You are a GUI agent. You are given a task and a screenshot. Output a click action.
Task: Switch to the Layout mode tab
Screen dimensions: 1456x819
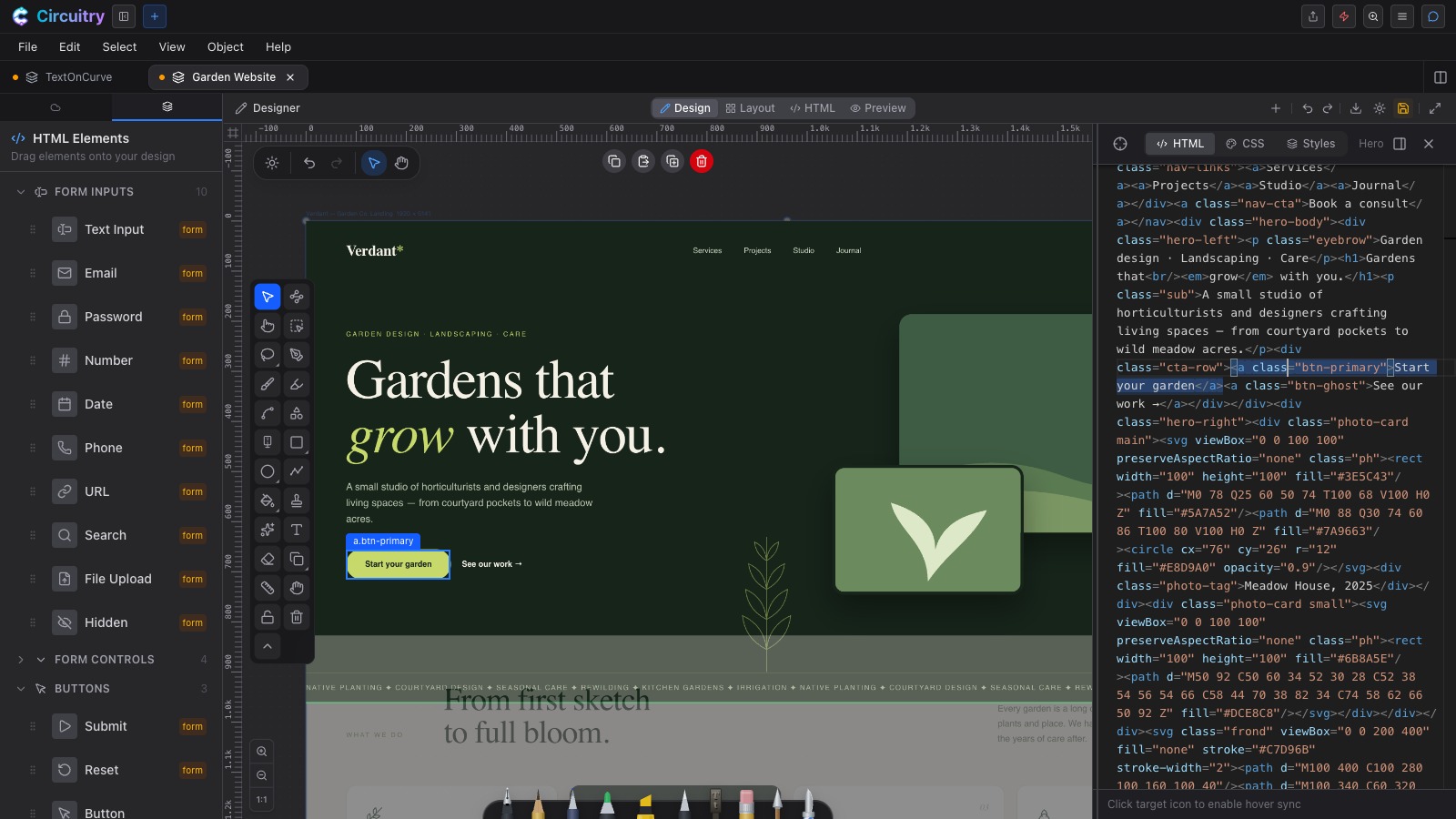click(751, 108)
